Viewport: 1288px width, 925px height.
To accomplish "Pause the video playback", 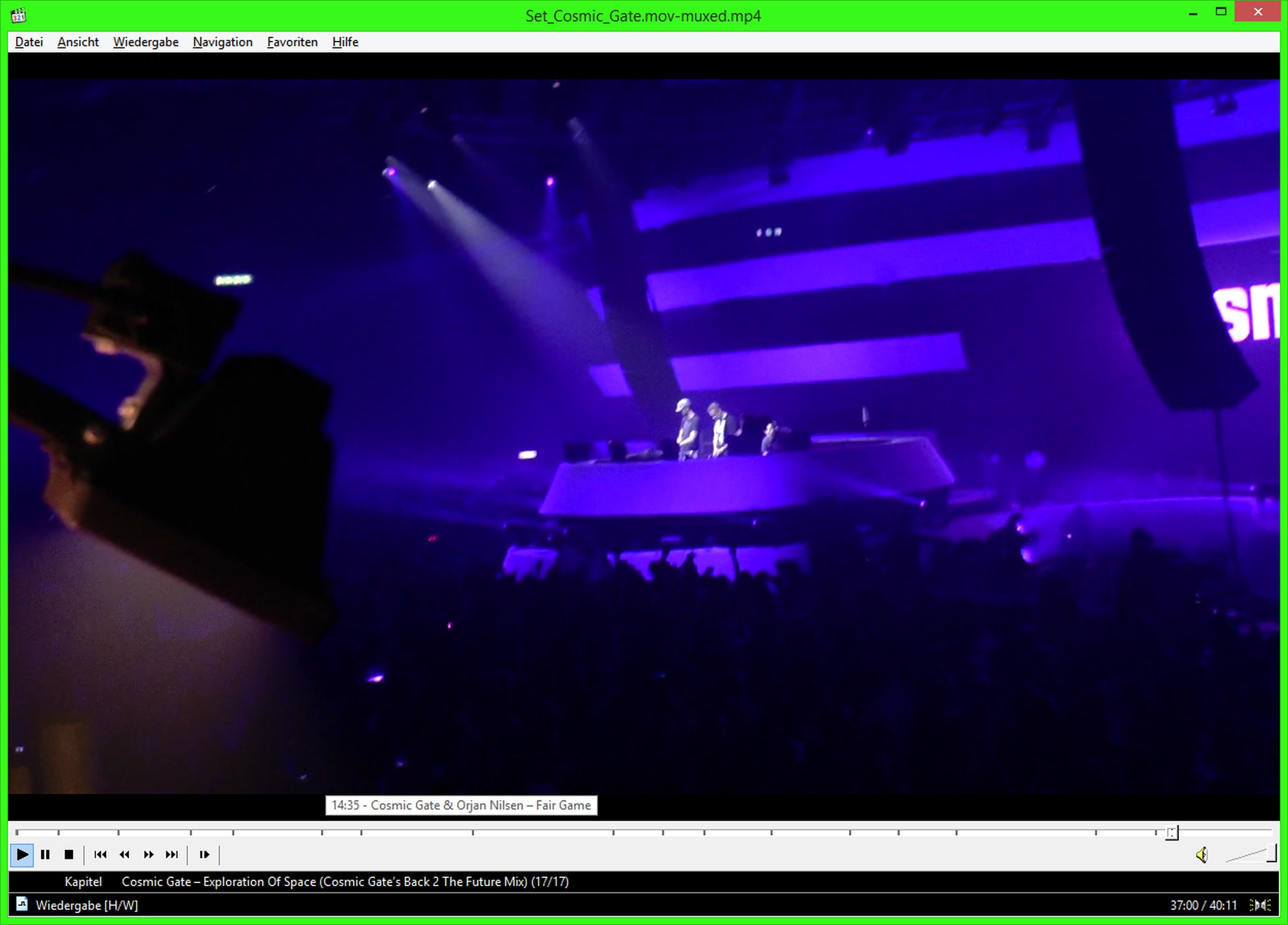I will tap(45, 855).
